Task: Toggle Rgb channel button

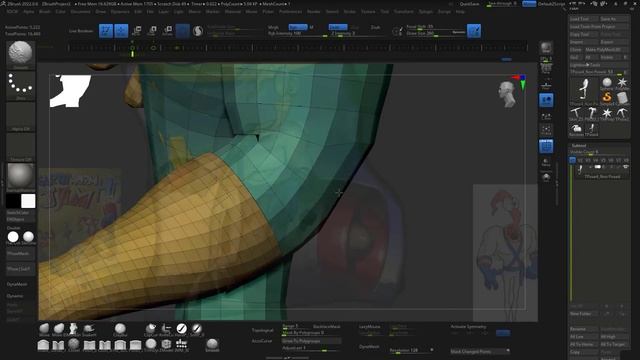Action: (x=298, y=27)
